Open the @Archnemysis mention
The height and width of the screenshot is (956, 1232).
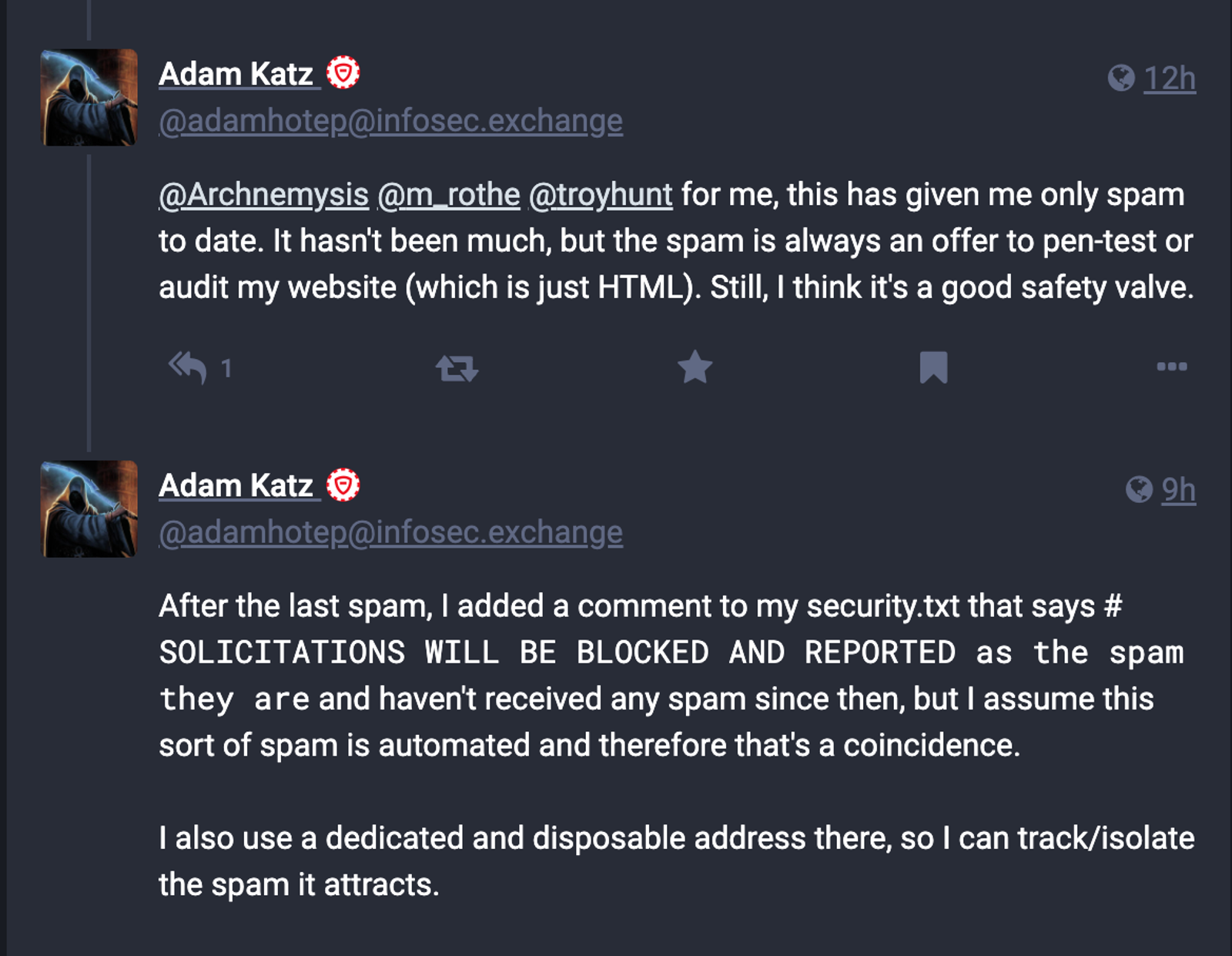click(263, 195)
